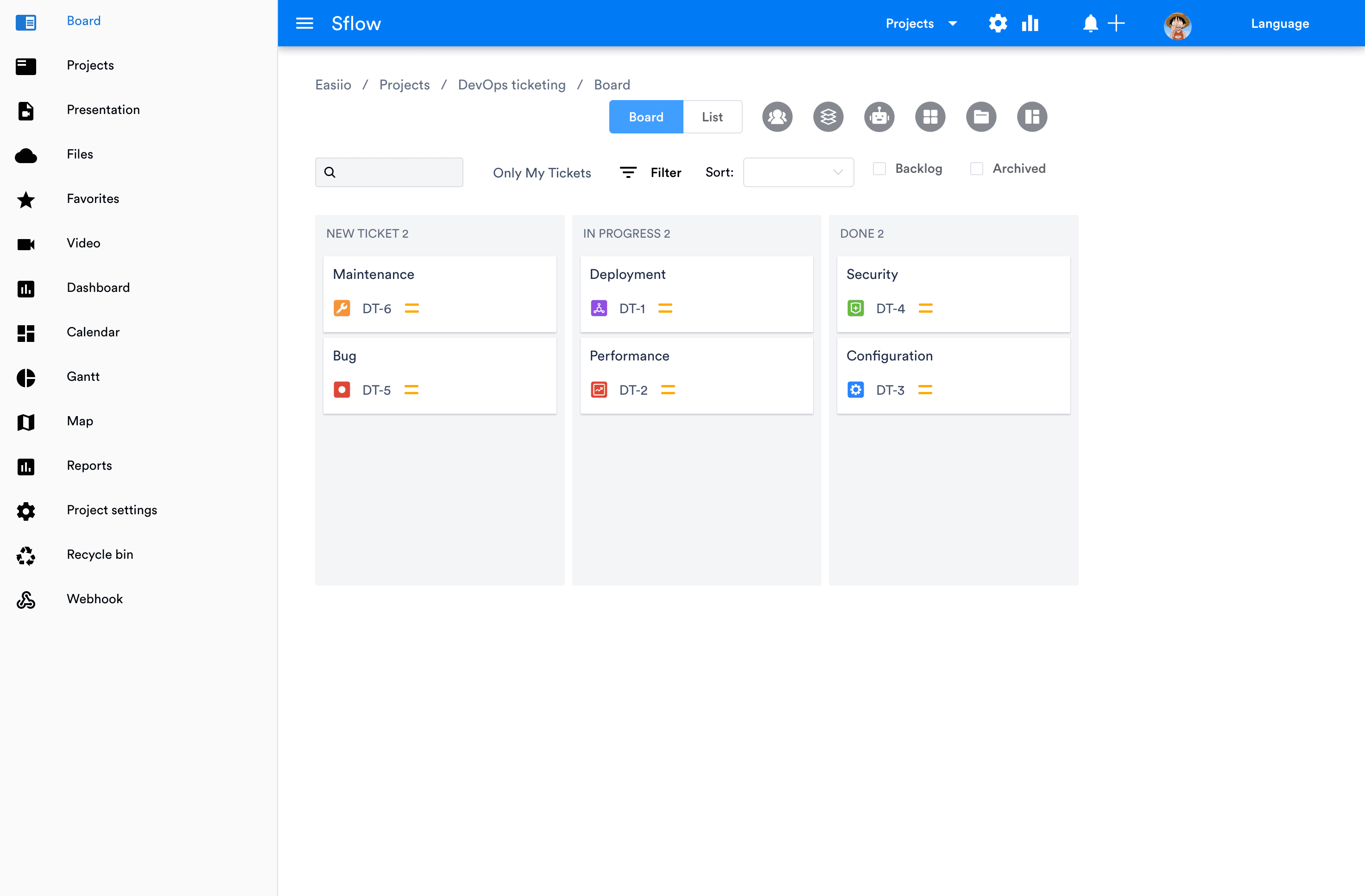The height and width of the screenshot is (896, 1365).
Task: Open the Performance ticket card
Action: click(696, 375)
